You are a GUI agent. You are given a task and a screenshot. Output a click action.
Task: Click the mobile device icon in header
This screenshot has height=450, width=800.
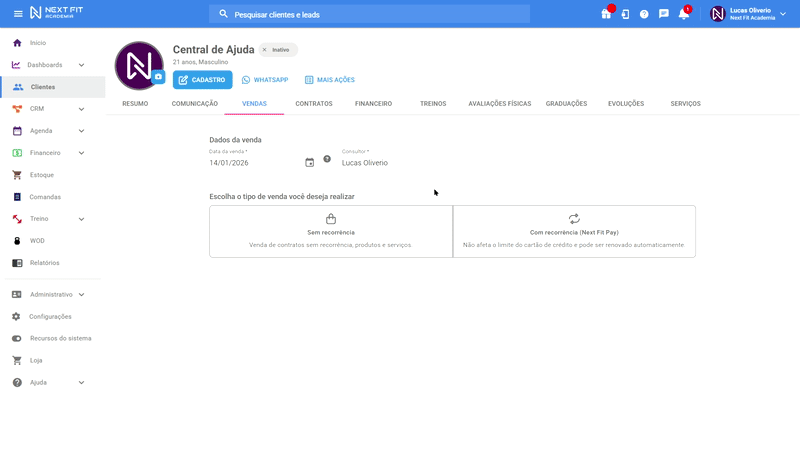tap(626, 14)
